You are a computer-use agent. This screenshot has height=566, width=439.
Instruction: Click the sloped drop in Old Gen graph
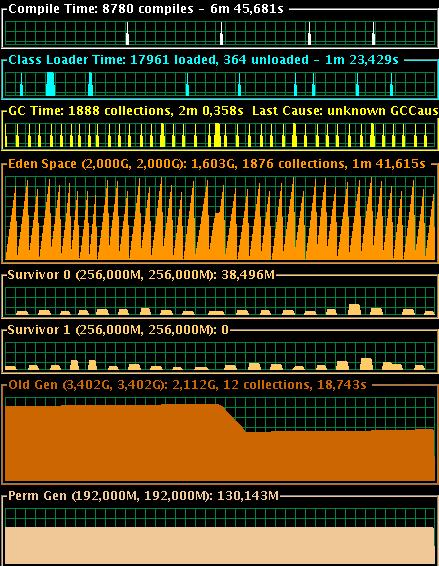pyautogui.click(x=234, y=419)
